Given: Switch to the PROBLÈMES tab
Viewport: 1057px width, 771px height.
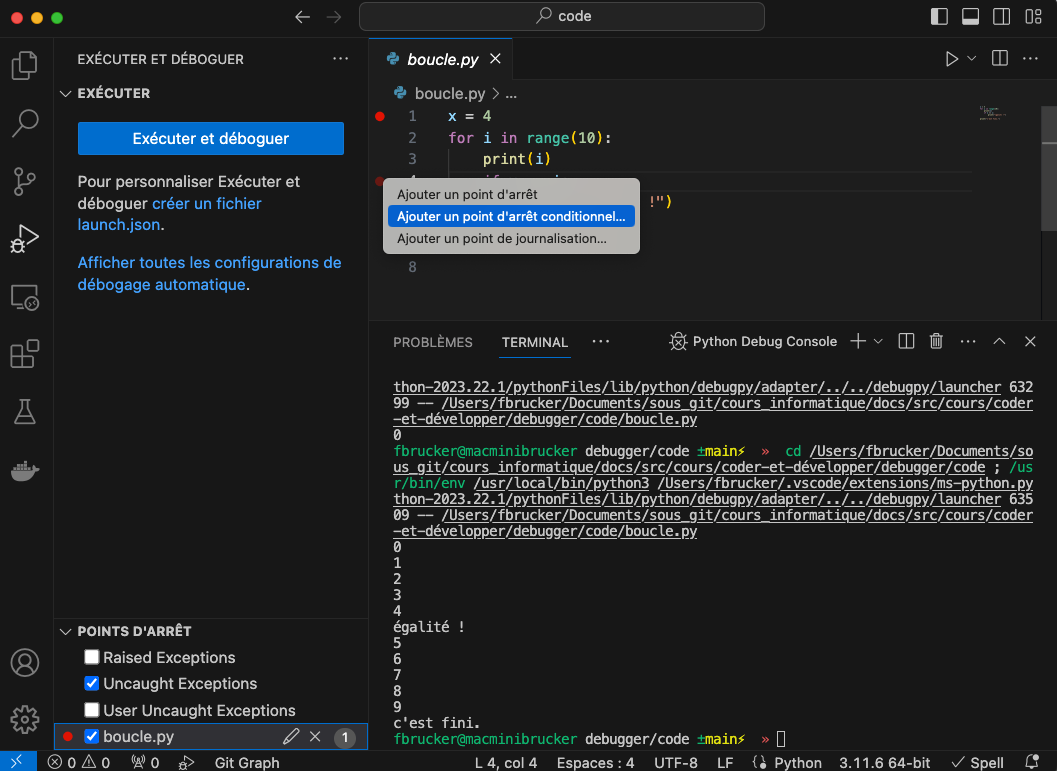Looking at the screenshot, I should click(432, 341).
